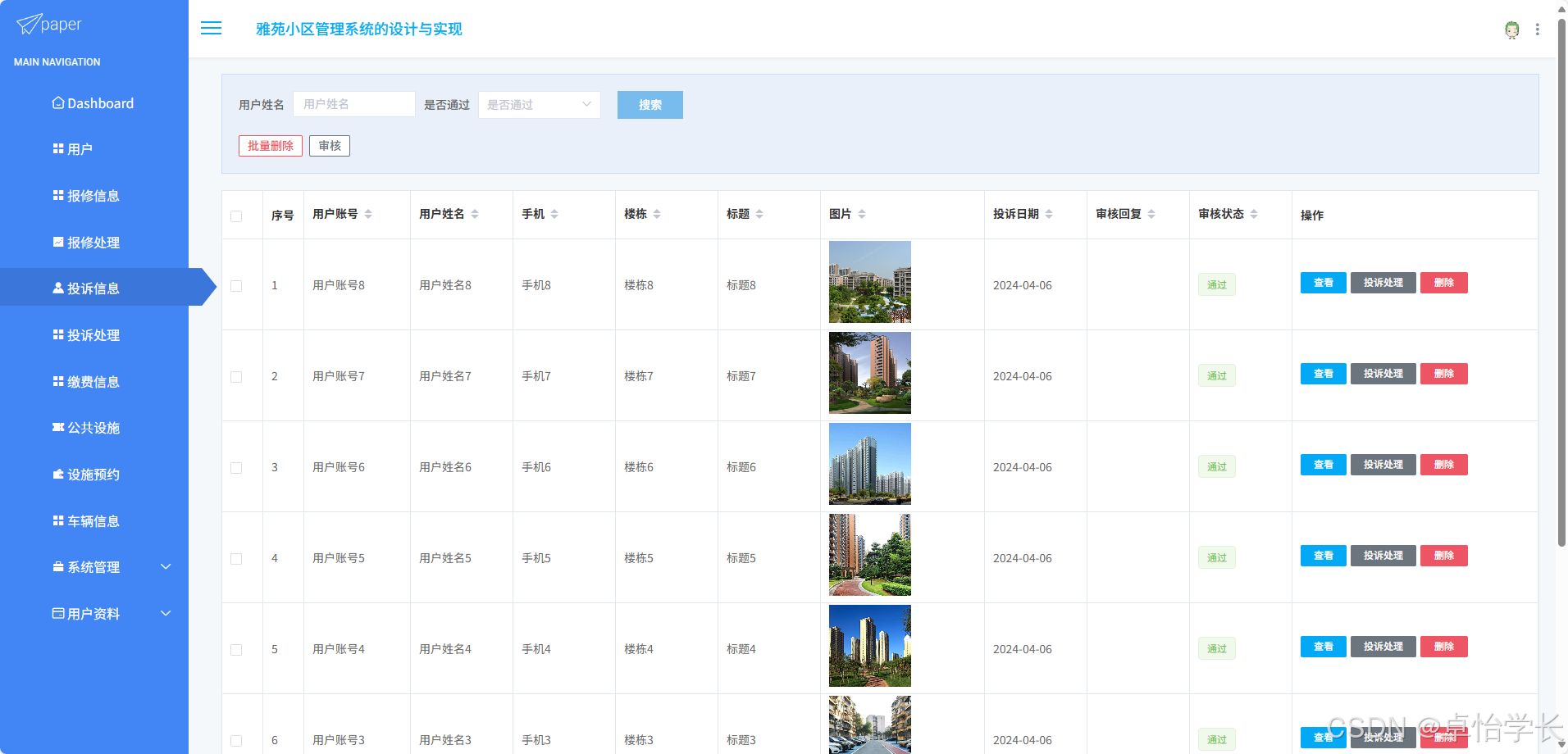Check the checkbox for row 用户账号7

[236, 377]
